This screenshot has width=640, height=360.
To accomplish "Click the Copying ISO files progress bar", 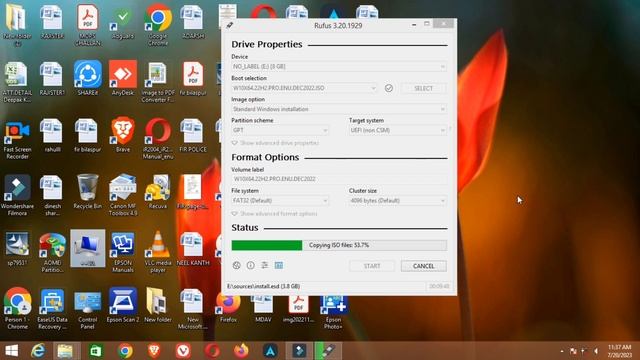I will pos(339,245).
